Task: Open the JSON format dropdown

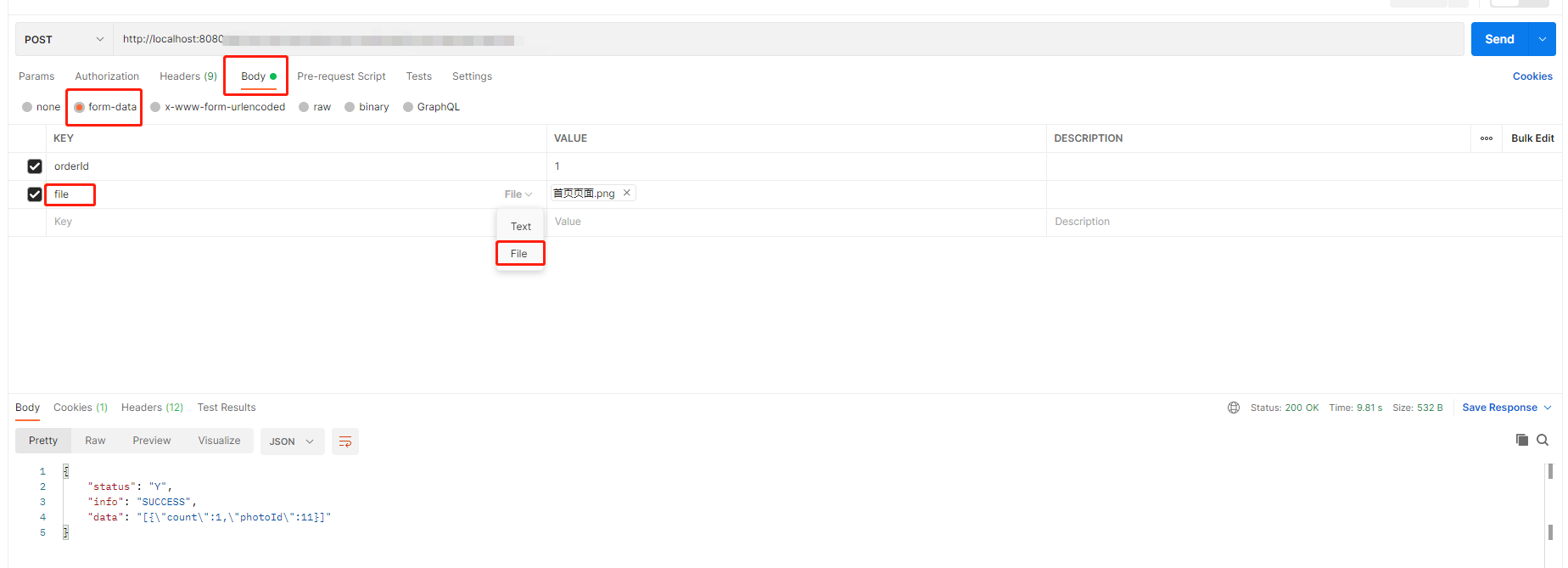Action: [292, 441]
